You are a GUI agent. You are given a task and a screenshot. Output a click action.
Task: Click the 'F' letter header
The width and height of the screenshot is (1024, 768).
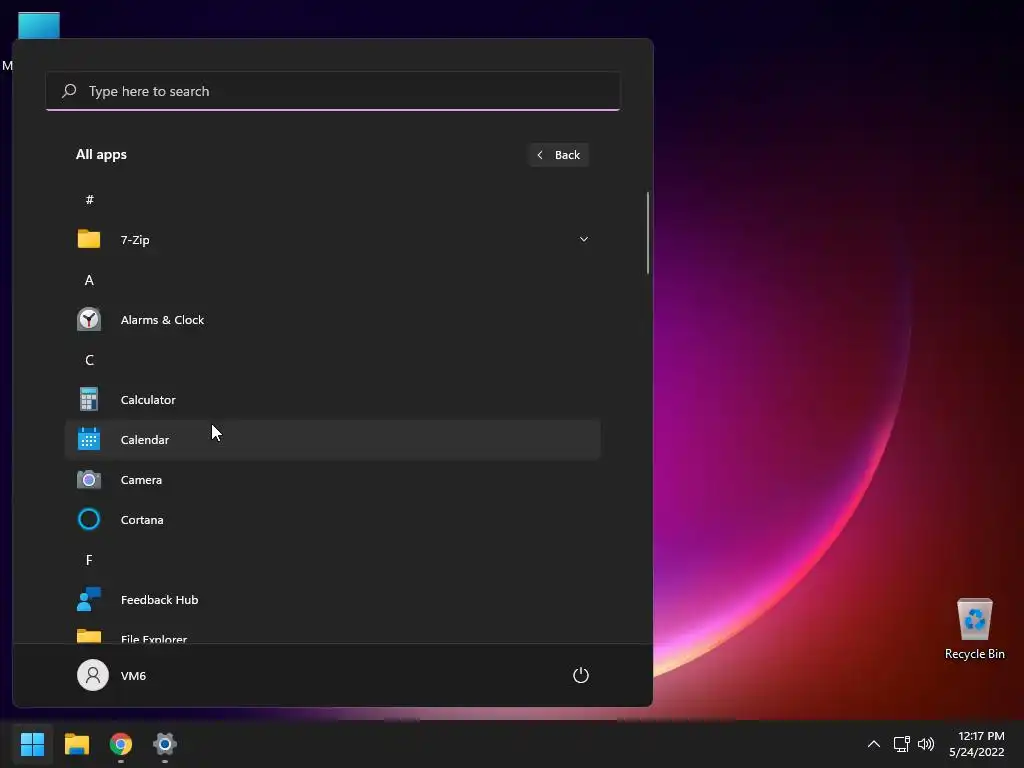click(89, 560)
